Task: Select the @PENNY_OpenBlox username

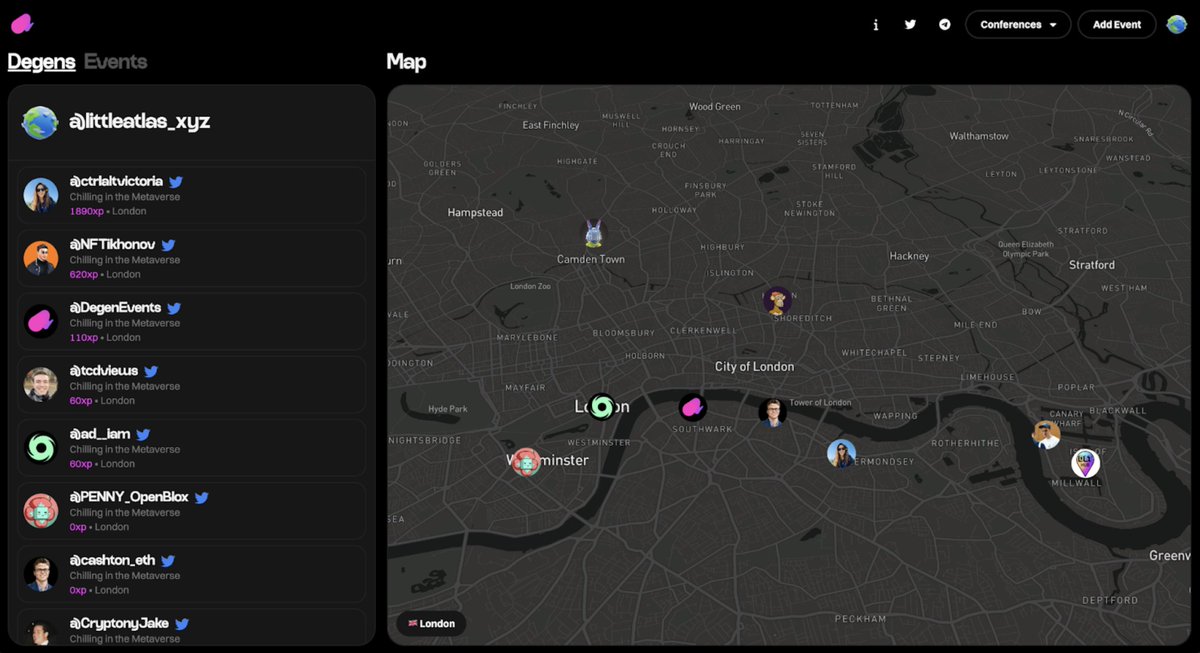Action: [x=129, y=497]
